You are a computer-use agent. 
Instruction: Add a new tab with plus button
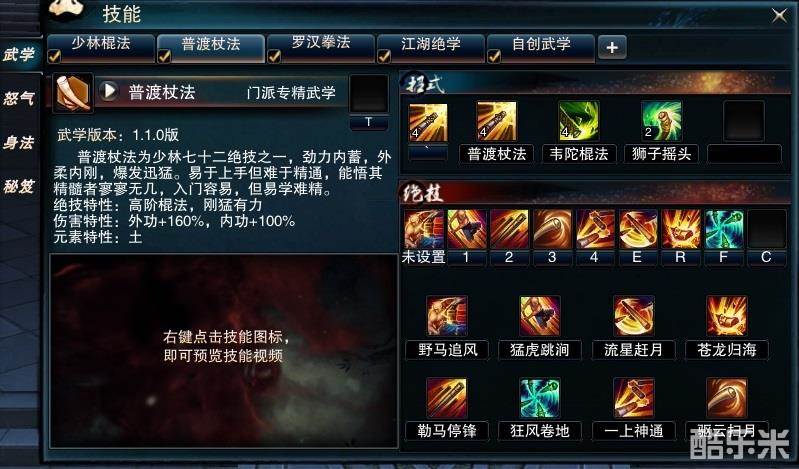point(612,48)
